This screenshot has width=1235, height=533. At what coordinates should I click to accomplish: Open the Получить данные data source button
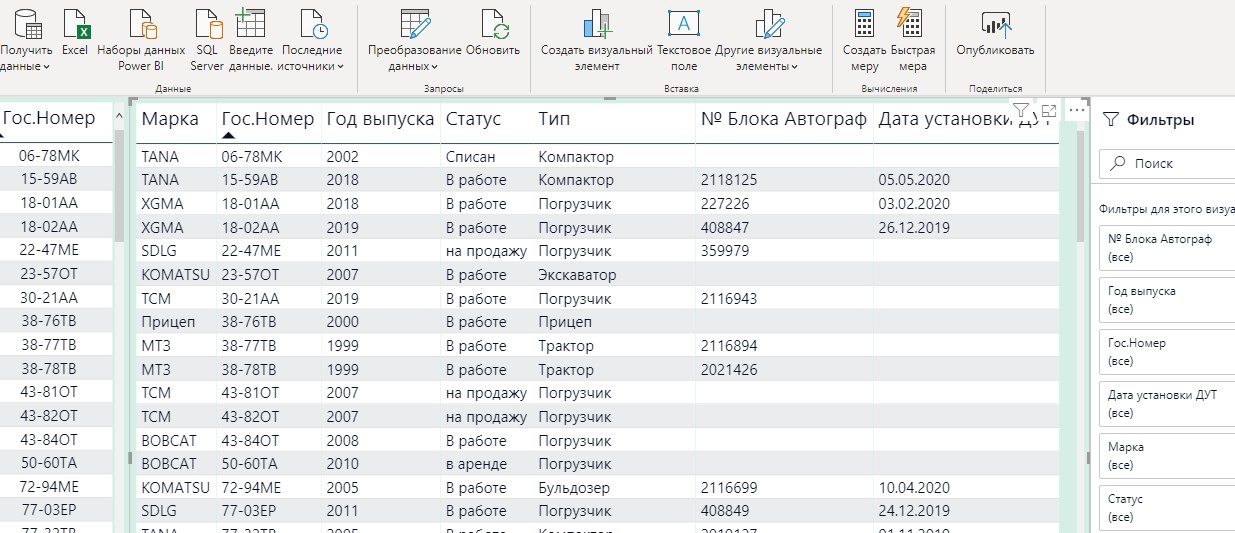(x=26, y=38)
